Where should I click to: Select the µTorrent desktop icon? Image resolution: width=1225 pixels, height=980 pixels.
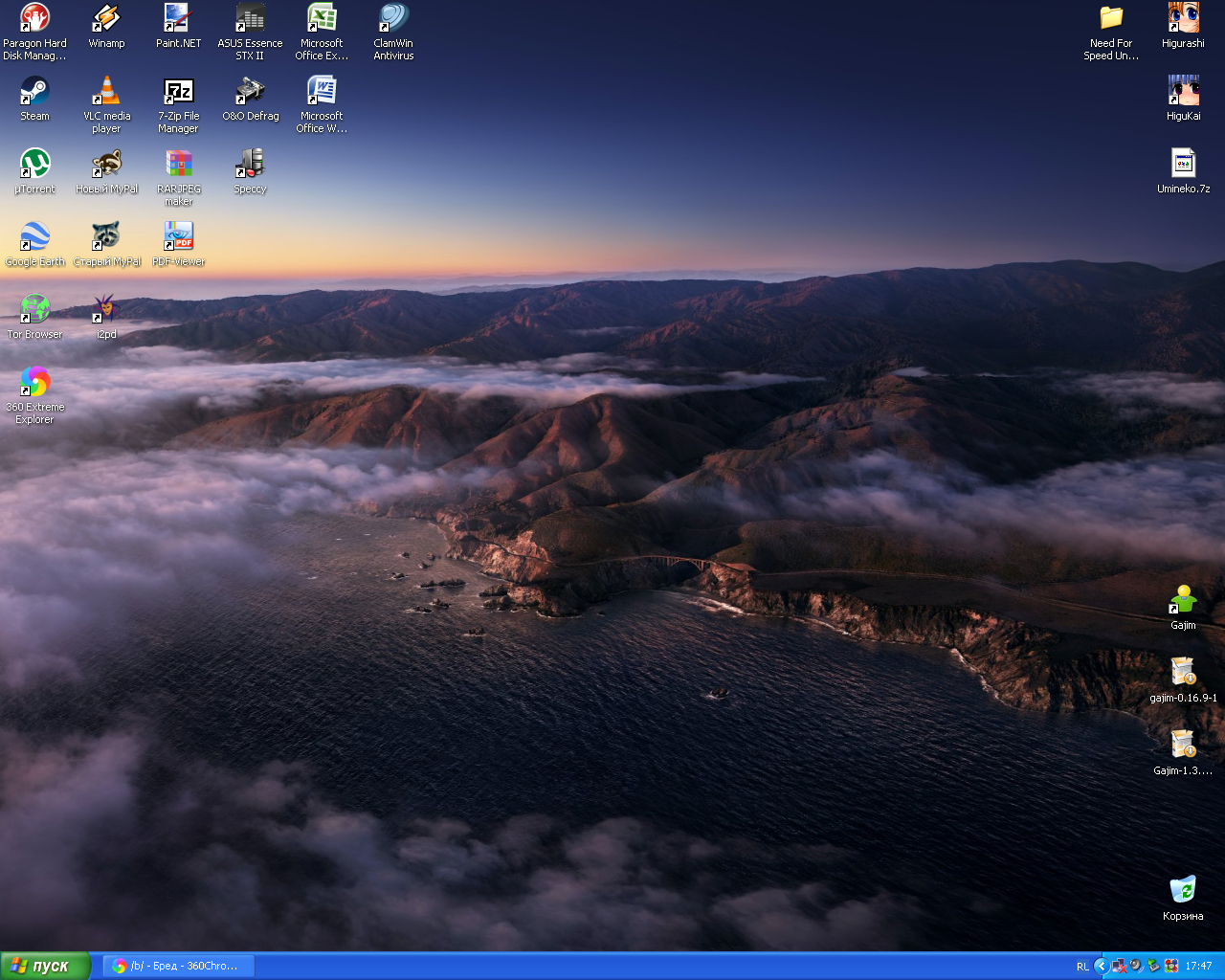34,165
